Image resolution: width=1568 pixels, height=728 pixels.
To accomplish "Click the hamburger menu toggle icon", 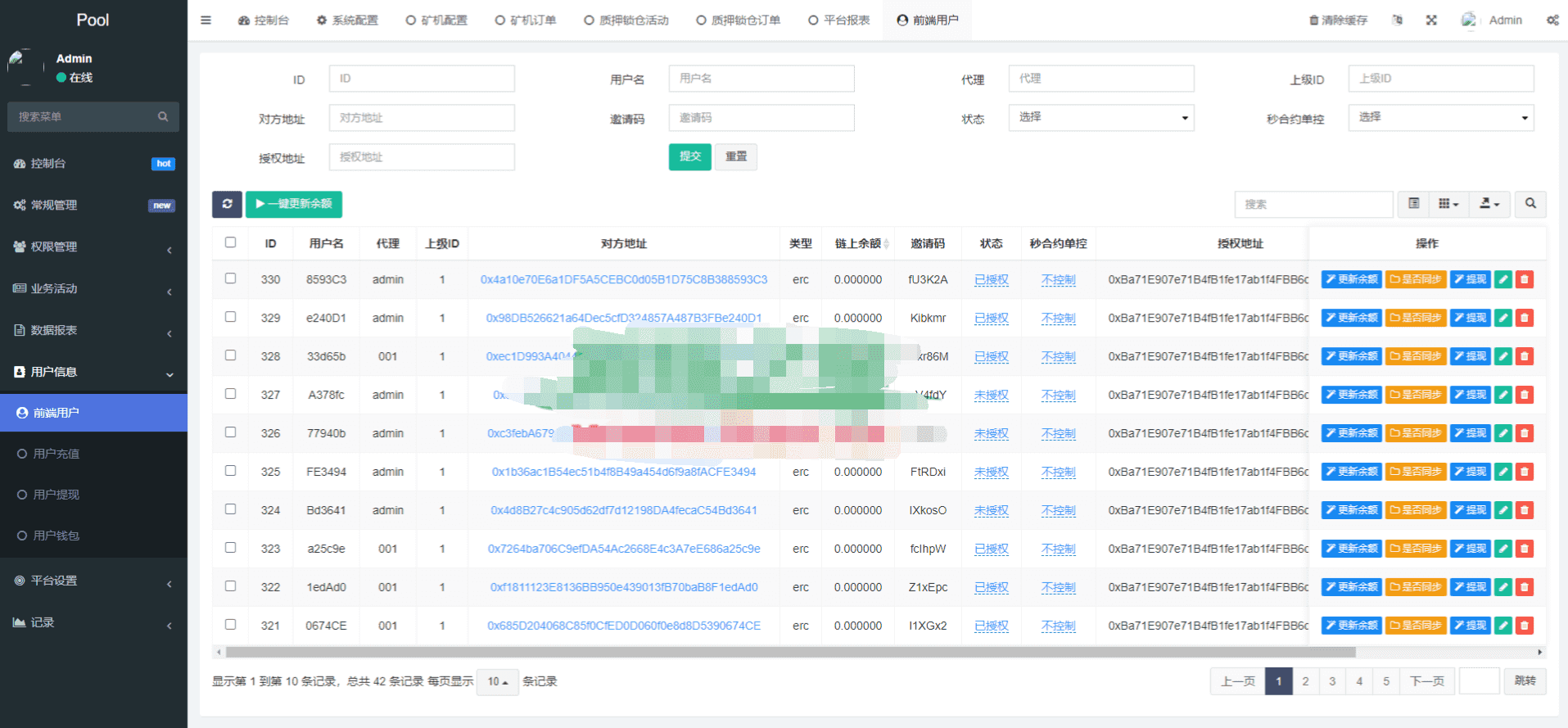I will (206, 20).
